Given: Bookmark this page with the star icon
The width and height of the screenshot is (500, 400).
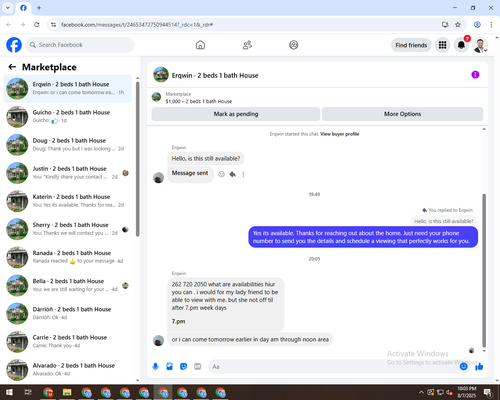Looking at the screenshot, I should point(458,25).
